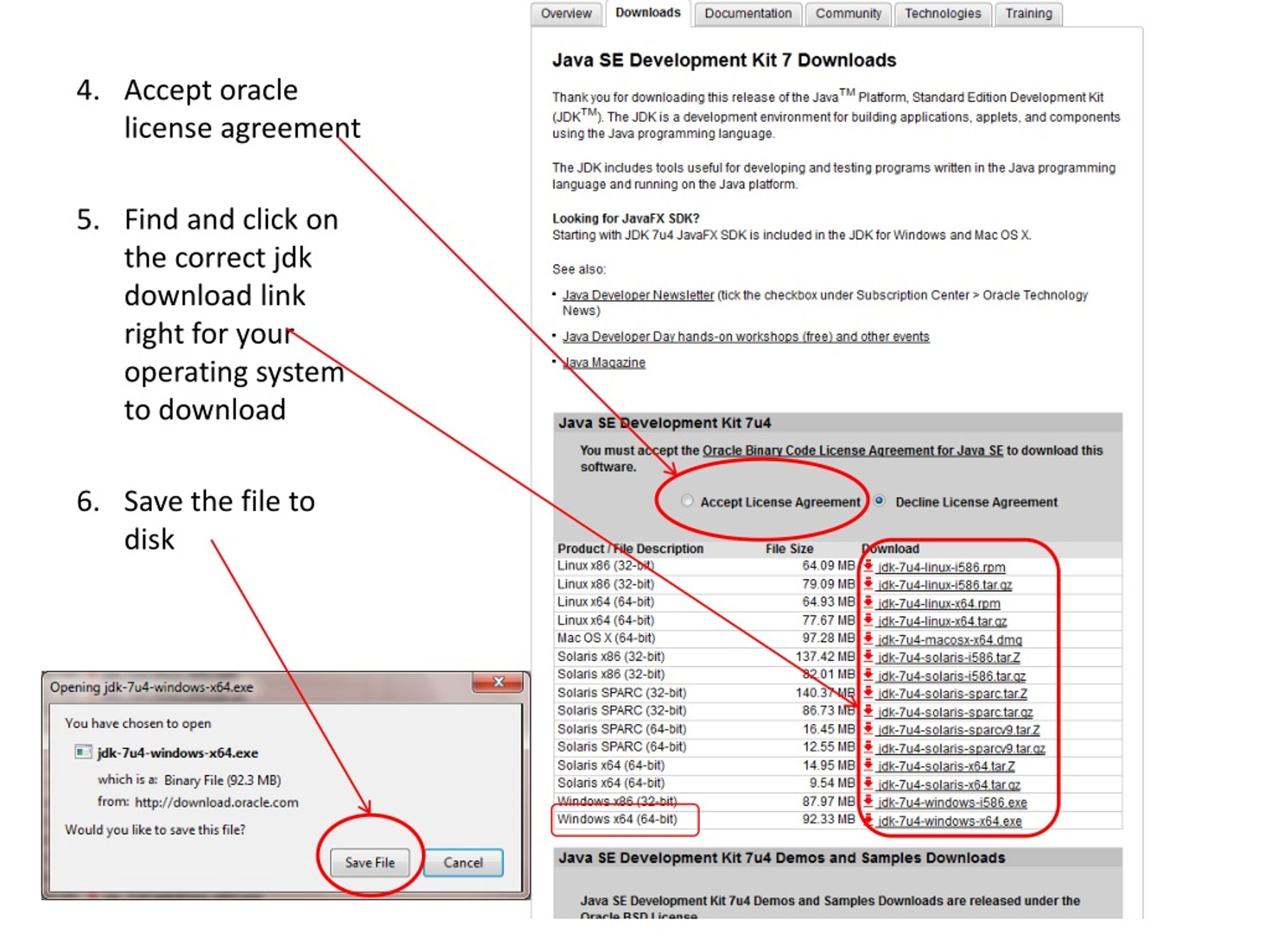Download jdk-7u4-solaris-x64.tar.Z link
Viewport: 1270px width, 952px height.
[946, 766]
